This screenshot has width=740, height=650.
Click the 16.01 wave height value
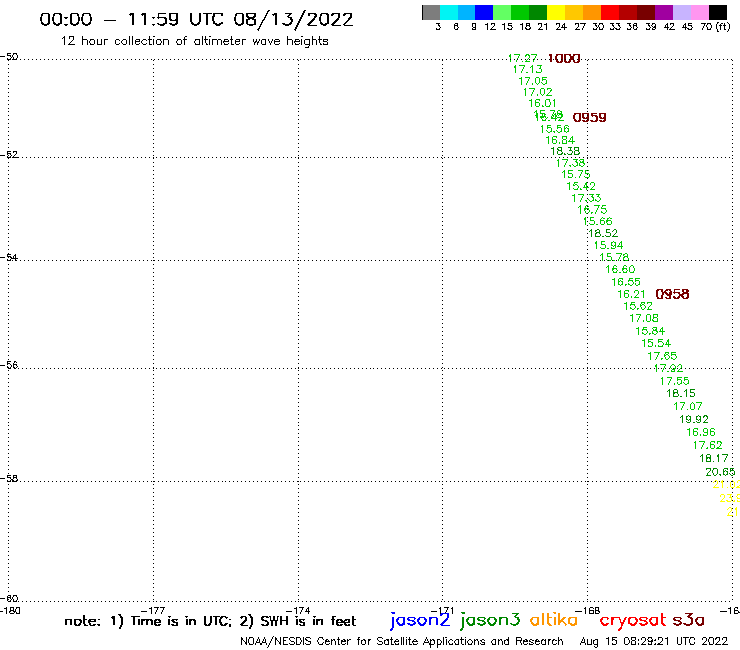coord(542,103)
